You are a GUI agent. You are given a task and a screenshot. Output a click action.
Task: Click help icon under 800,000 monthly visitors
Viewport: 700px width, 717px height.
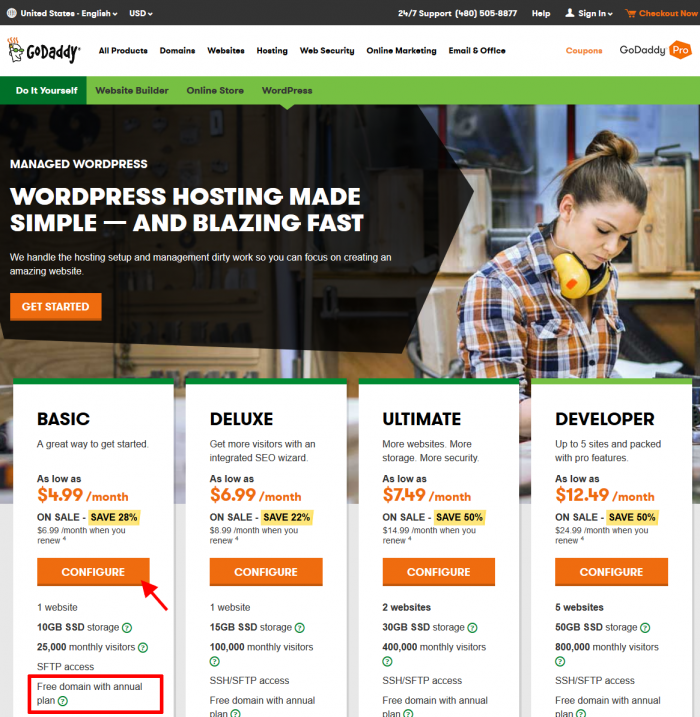pos(560,661)
